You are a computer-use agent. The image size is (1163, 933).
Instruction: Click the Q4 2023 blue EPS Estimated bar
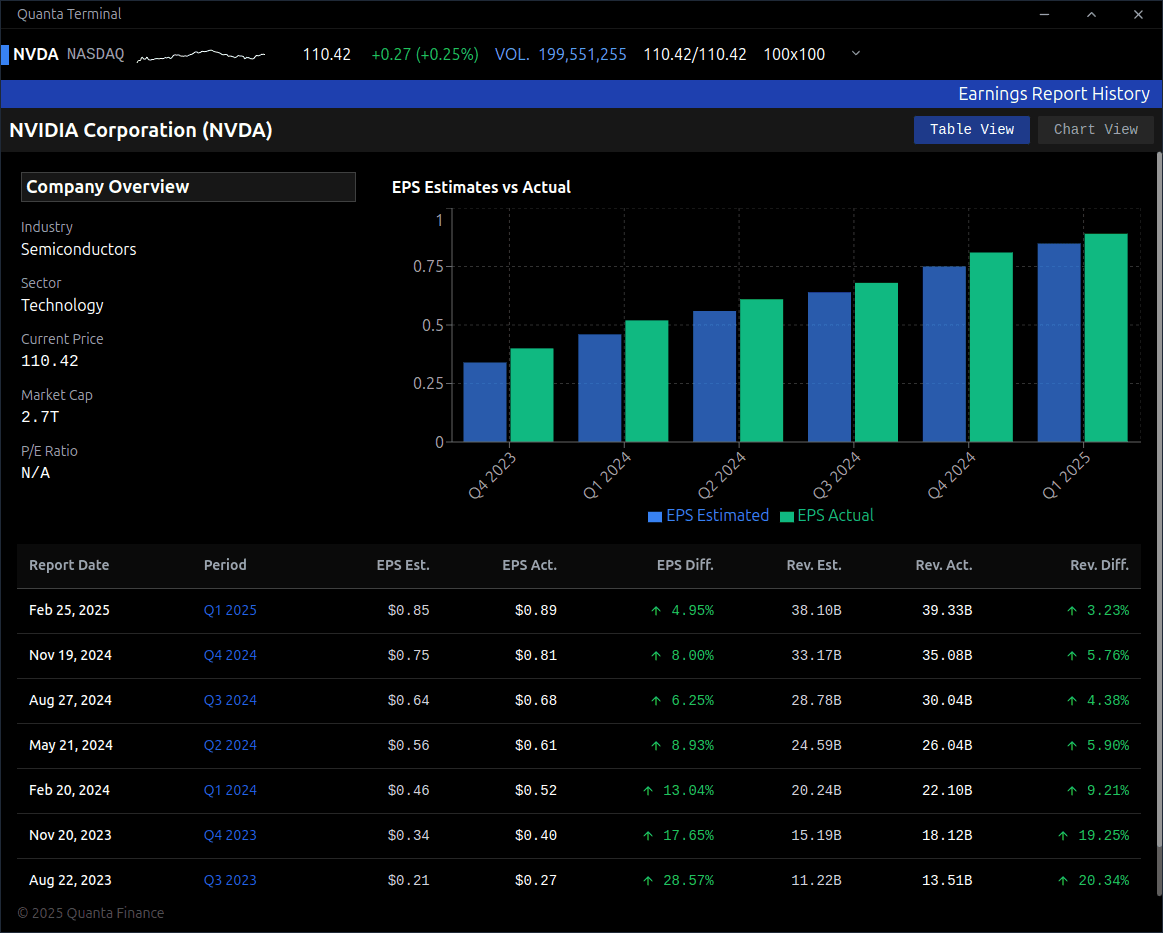(x=485, y=402)
